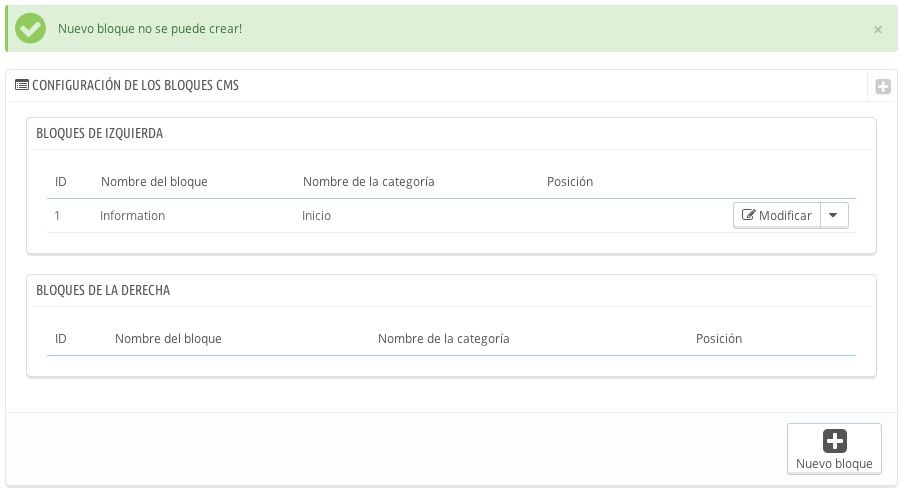
Task: Click 'Posición' header in the left blocks table
Action: 569,182
